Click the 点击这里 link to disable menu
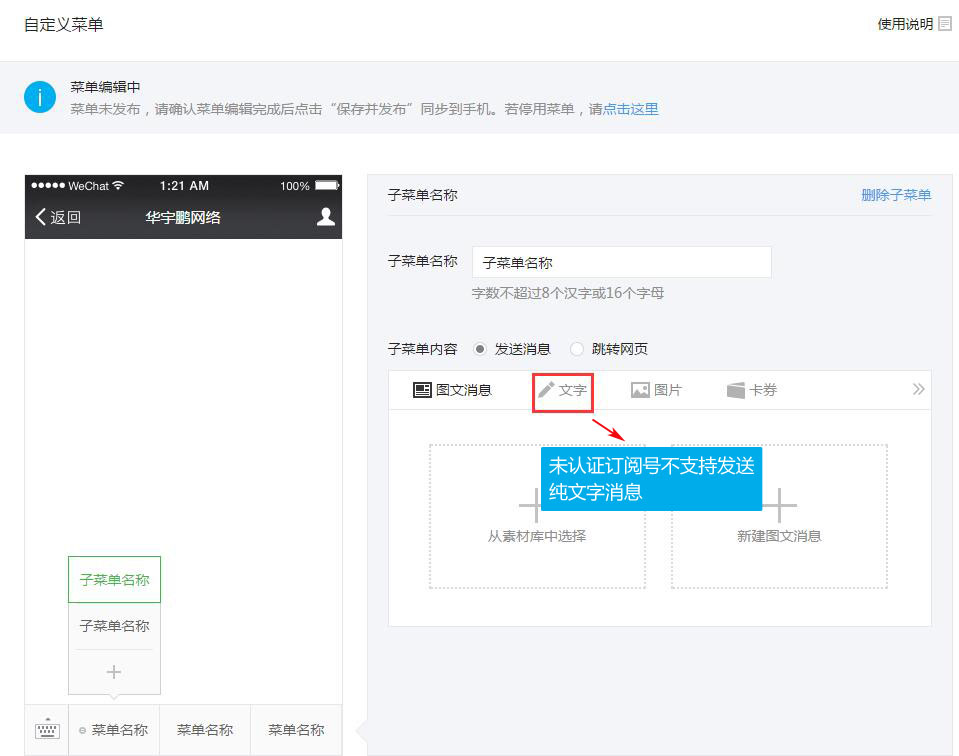The width and height of the screenshot is (959, 756). click(630, 109)
